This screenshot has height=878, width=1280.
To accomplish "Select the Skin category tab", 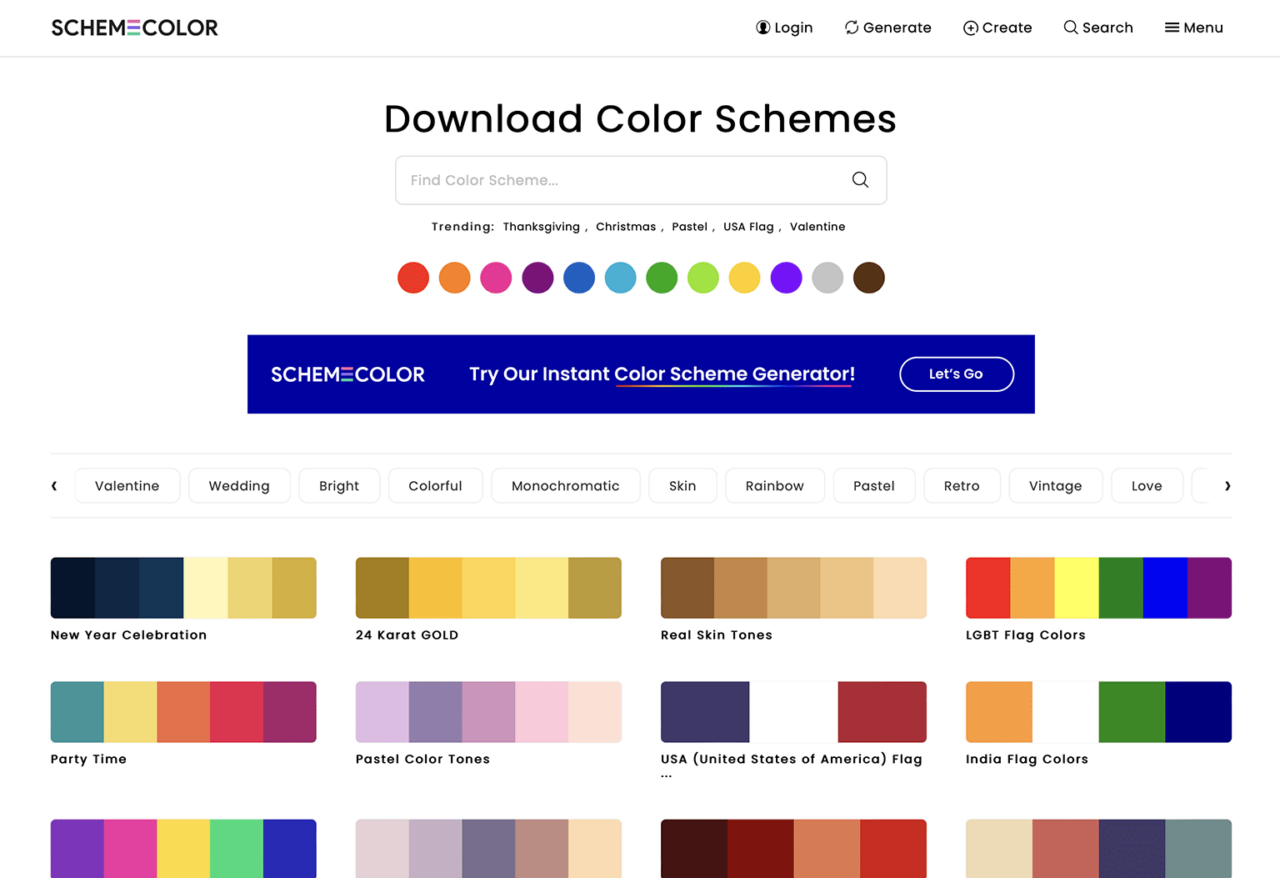I will click(683, 486).
